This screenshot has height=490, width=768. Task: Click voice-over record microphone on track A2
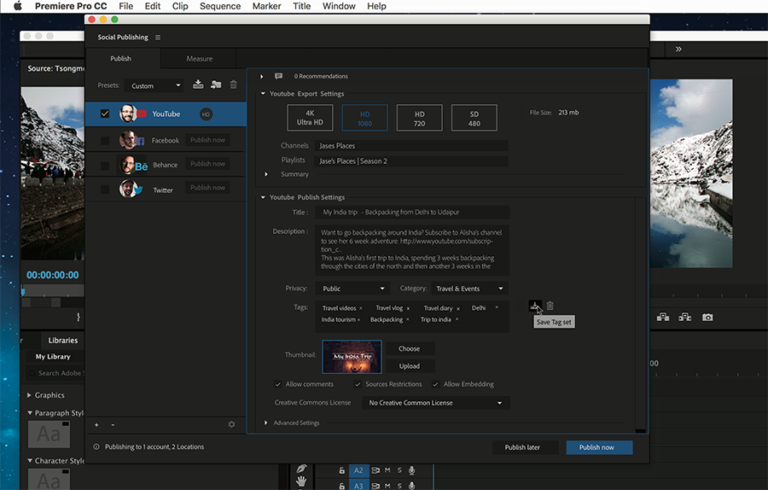(x=412, y=470)
